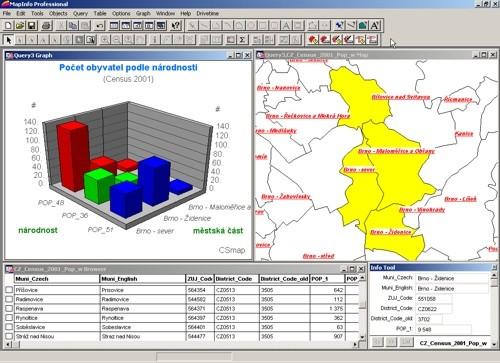Select the Text Style A icon
This screenshot has width=500, height=363.
tap(375, 26)
